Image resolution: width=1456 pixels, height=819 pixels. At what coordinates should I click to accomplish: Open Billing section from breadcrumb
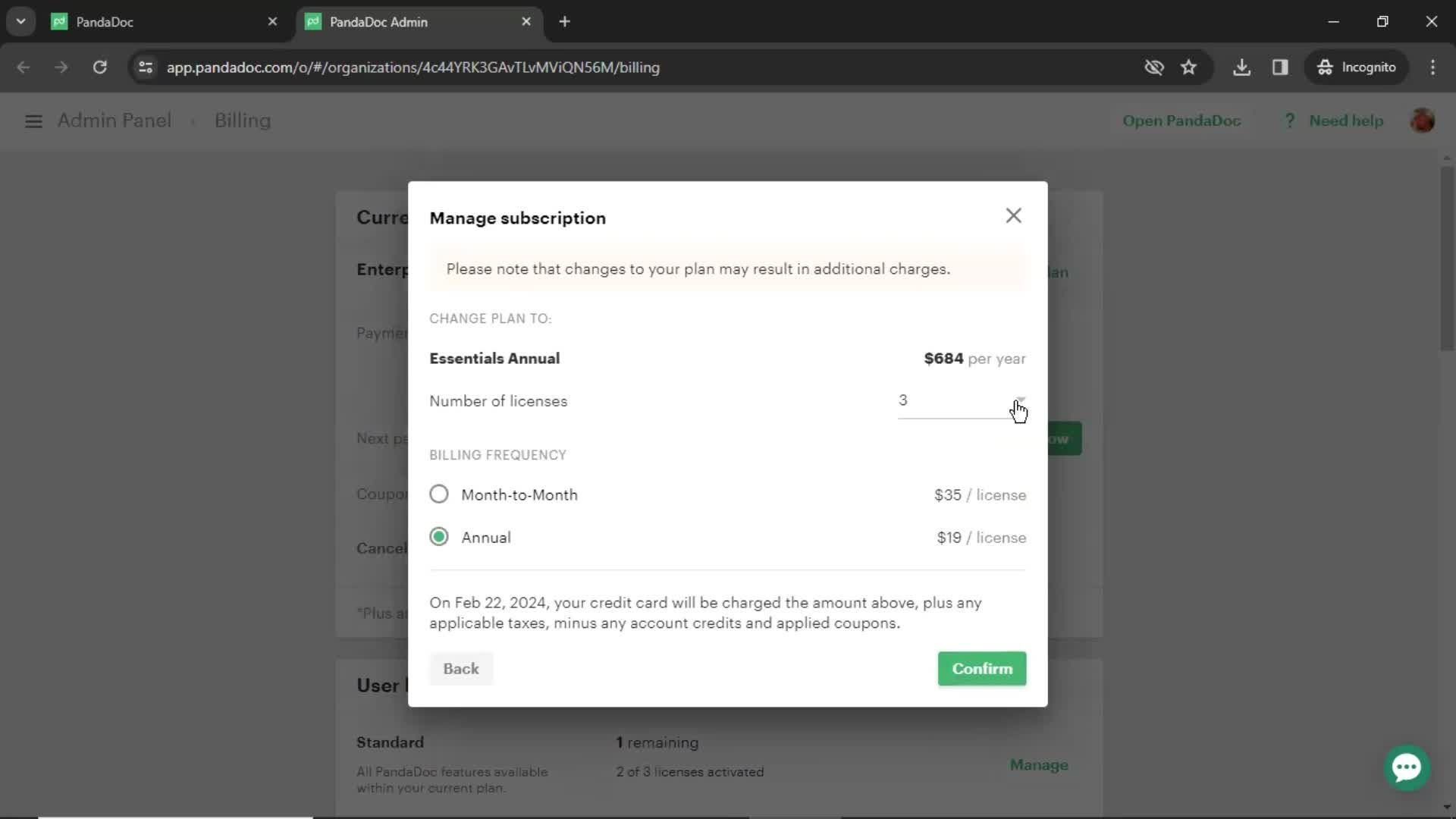coord(243,121)
